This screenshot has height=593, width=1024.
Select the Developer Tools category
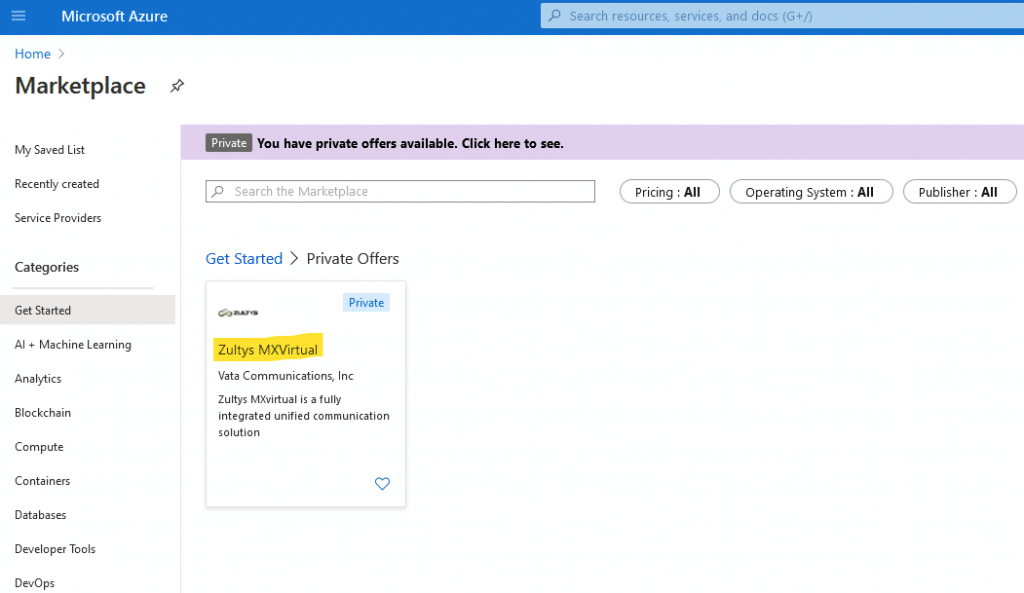[55, 549]
